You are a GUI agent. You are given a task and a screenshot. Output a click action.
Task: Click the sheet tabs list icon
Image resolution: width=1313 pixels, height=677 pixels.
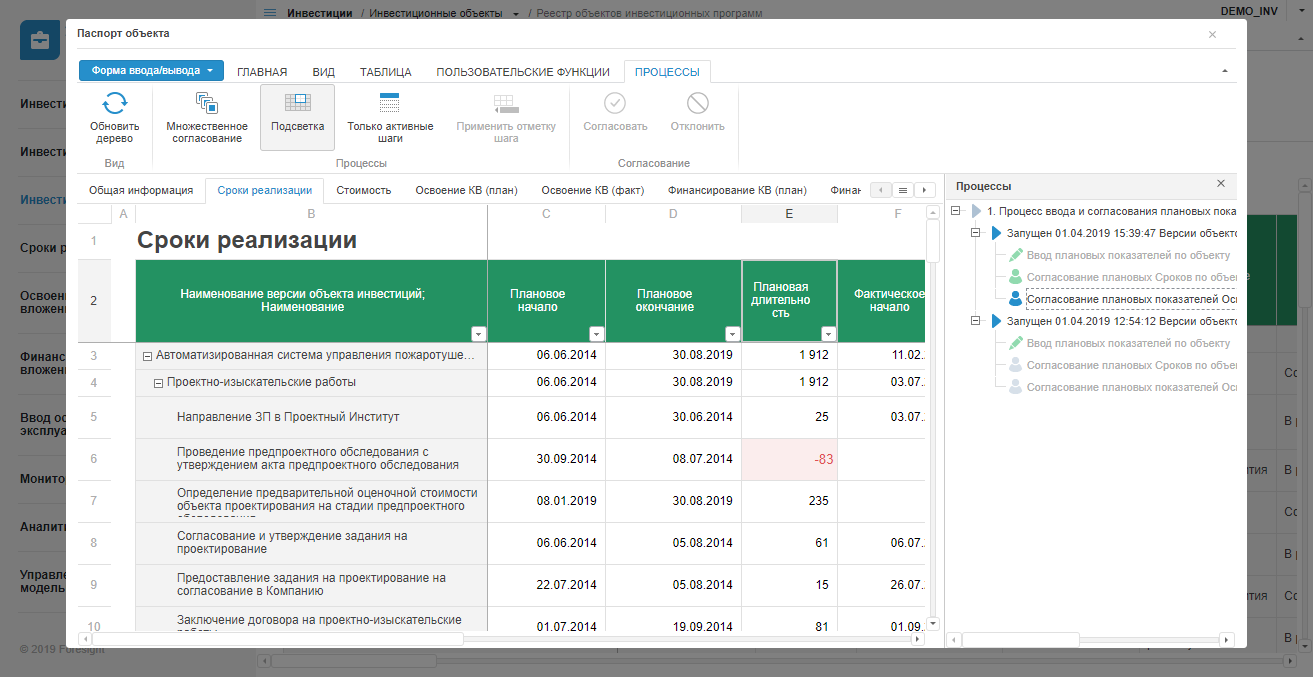tap(903, 190)
